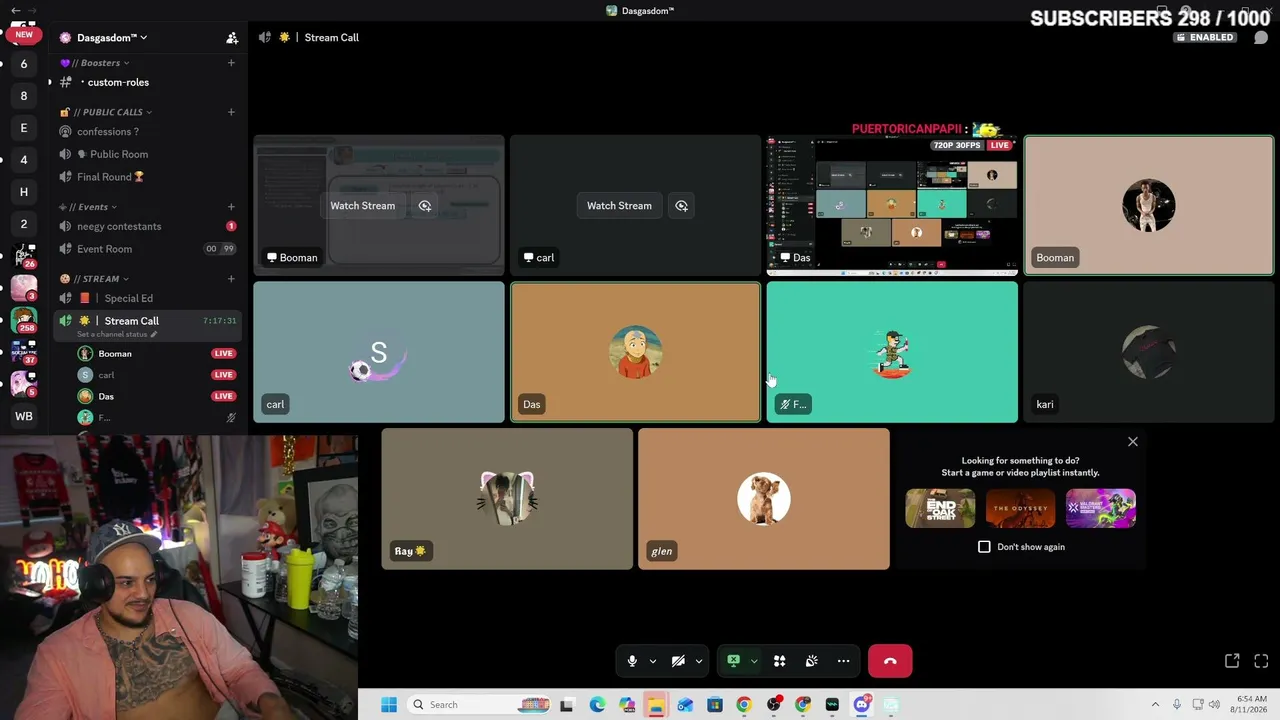
Task: Open the server folder labeled E
Action: 24,128
